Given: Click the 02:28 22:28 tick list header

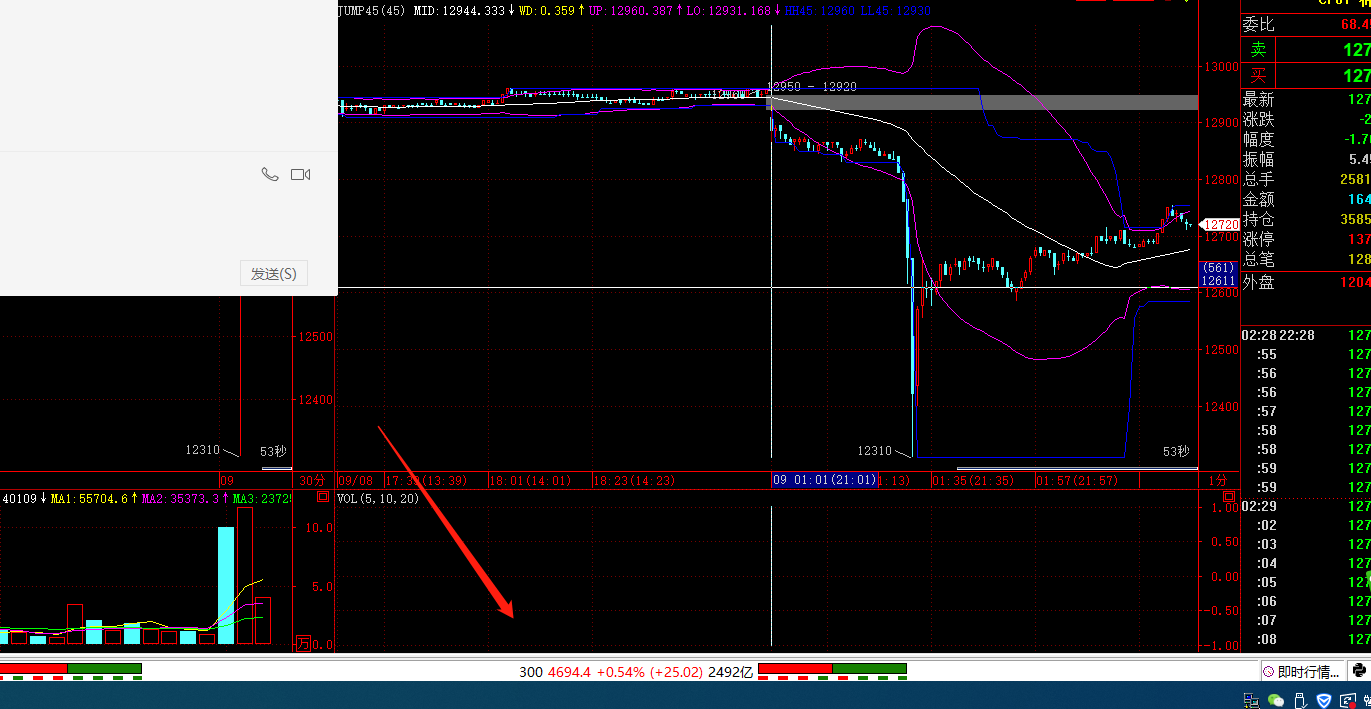Looking at the screenshot, I should 1278,335.
